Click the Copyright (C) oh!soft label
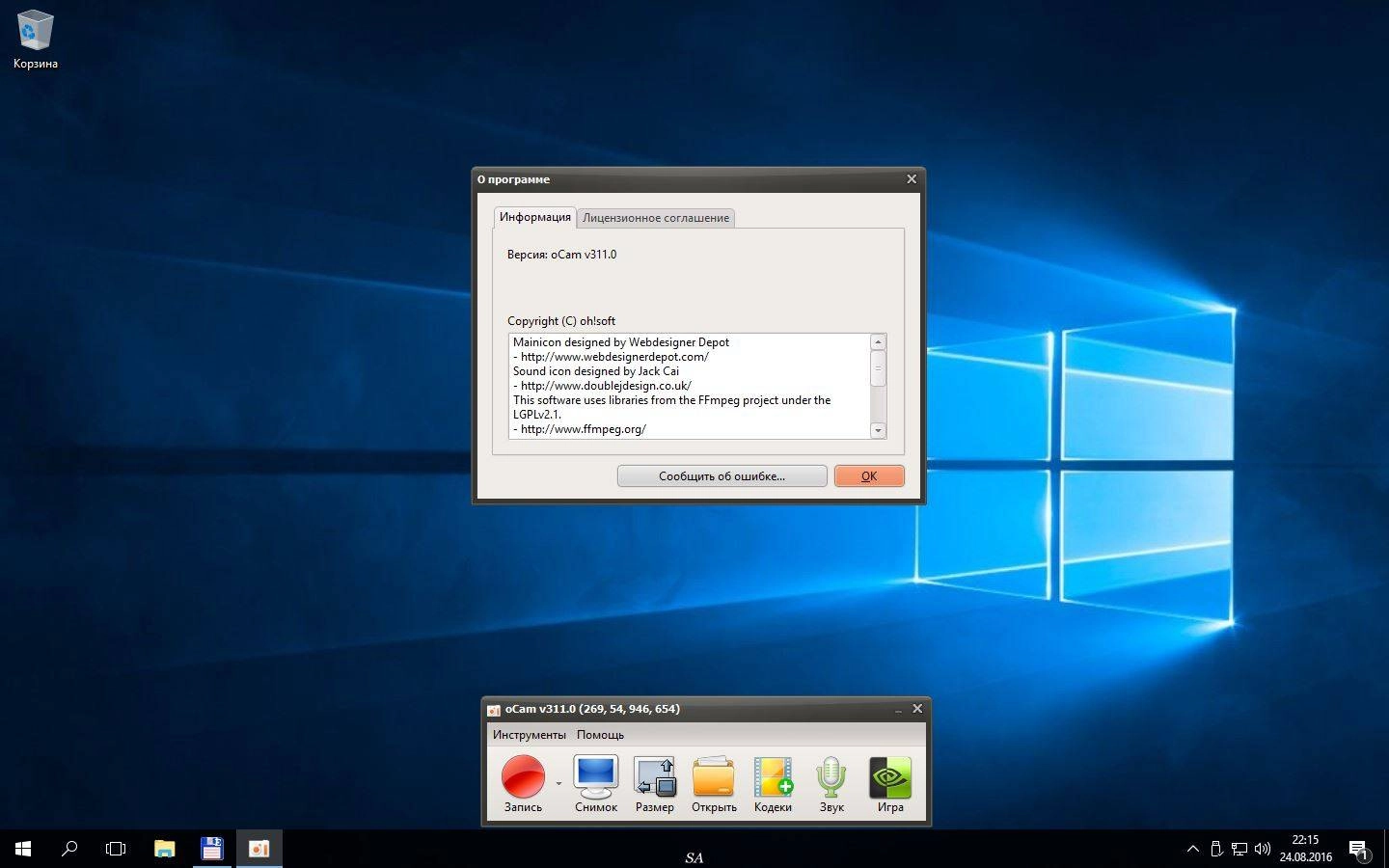 coord(561,321)
